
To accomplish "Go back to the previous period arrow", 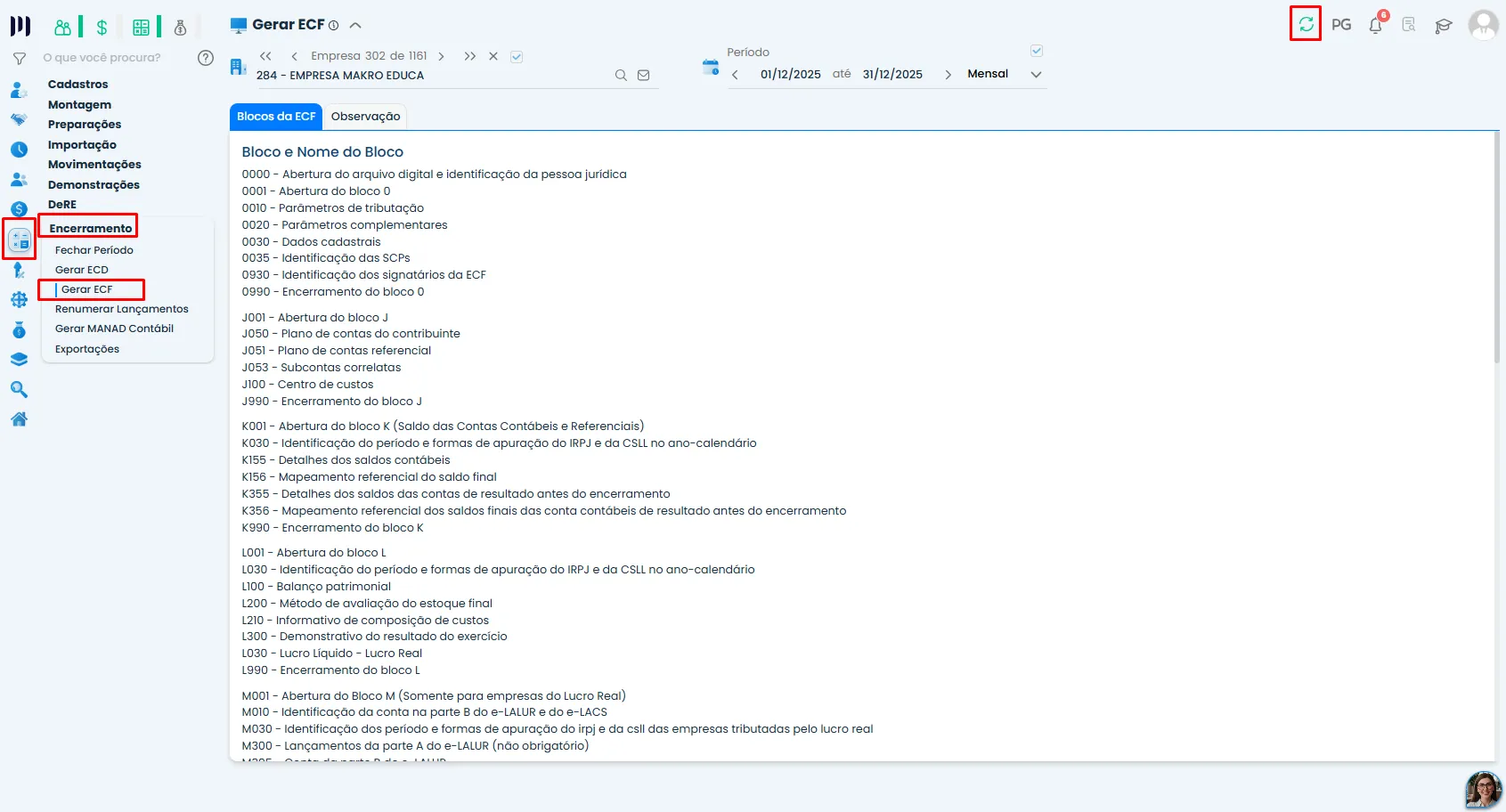I will point(735,75).
